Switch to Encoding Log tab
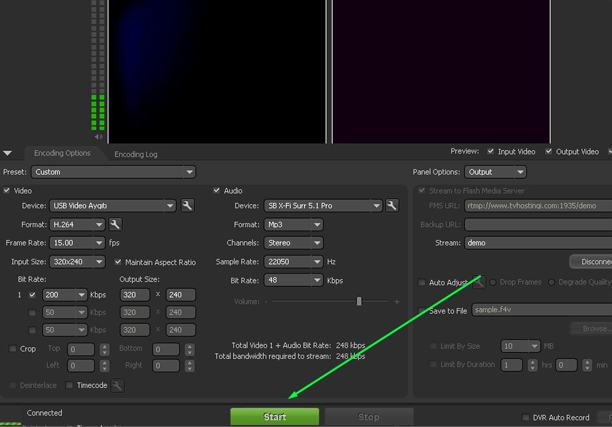 click(136, 154)
